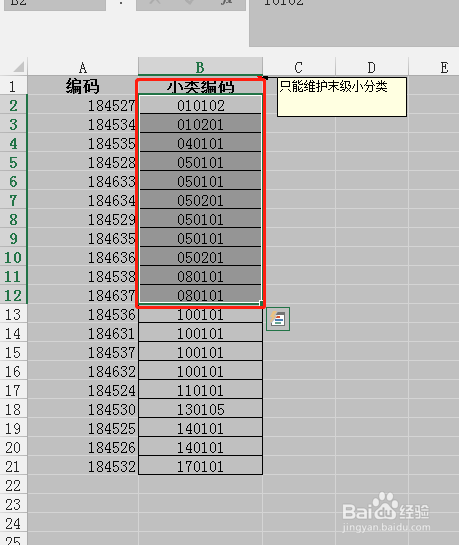Click the 100101 cell in row 13
The image size is (459, 545).
pyautogui.click(x=200, y=314)
